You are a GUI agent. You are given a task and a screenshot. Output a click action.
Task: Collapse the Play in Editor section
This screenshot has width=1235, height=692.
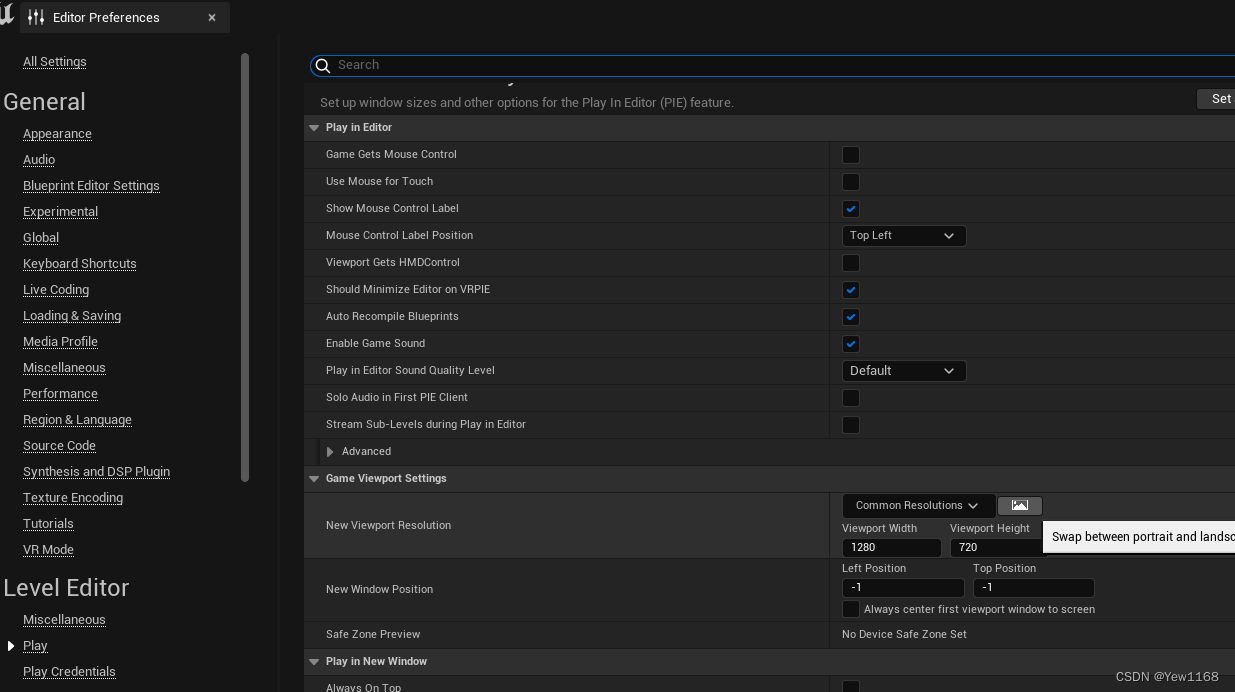314,128
